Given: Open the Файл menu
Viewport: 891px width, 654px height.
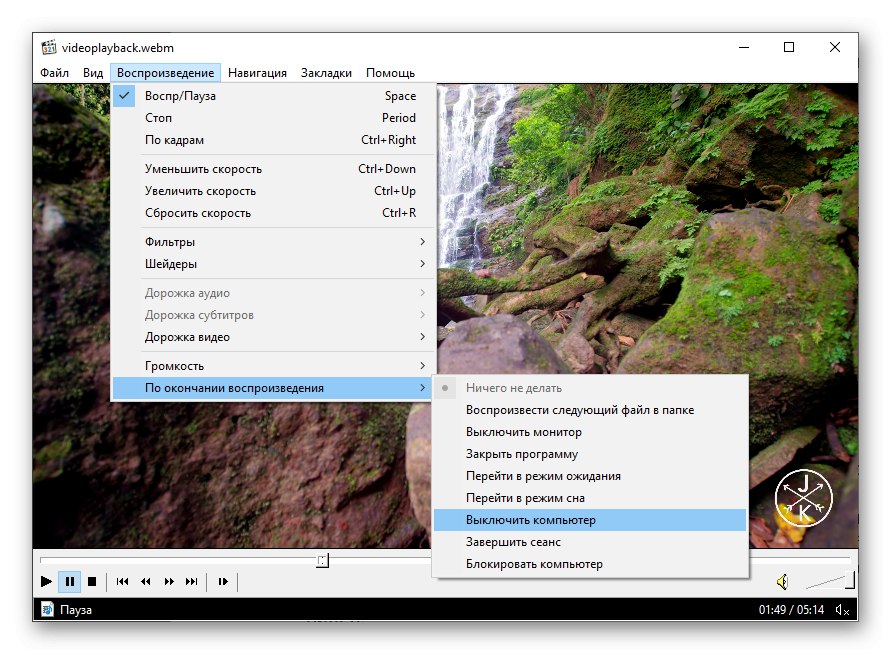Looking at the screenshot, I should click(x=55, y=73).
